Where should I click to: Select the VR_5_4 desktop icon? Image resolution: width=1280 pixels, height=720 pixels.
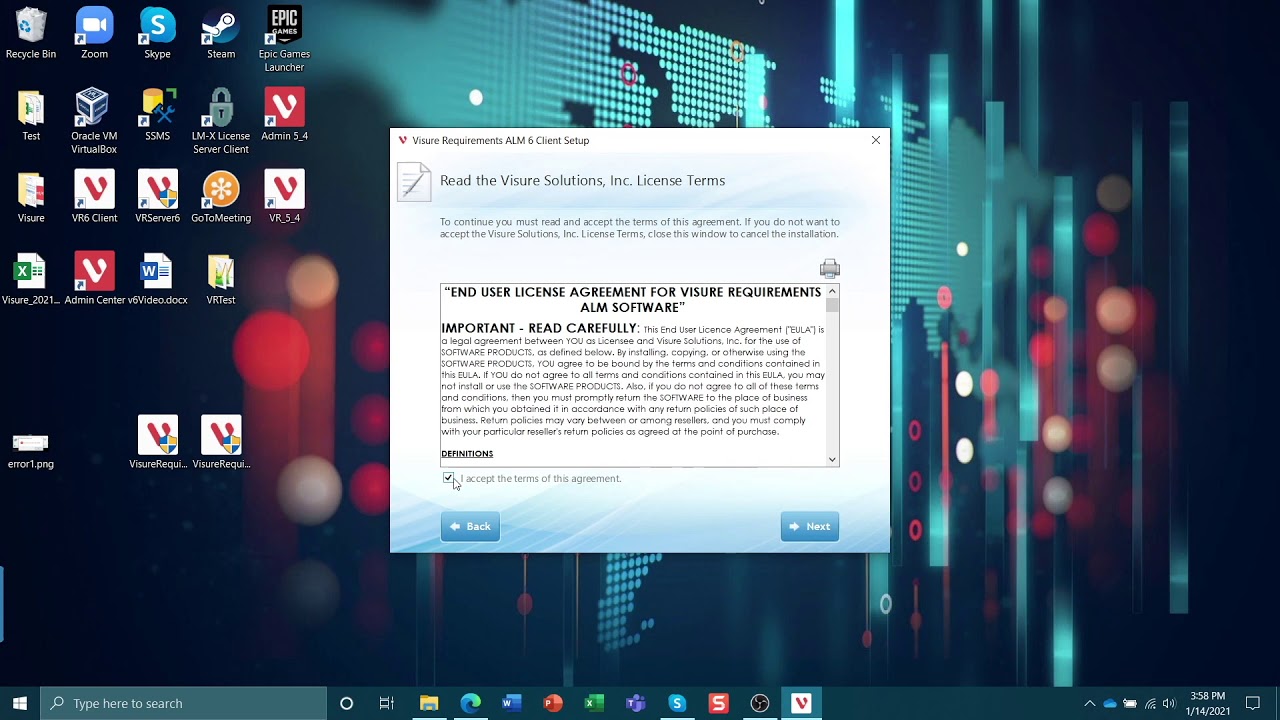tap(284, 197)
